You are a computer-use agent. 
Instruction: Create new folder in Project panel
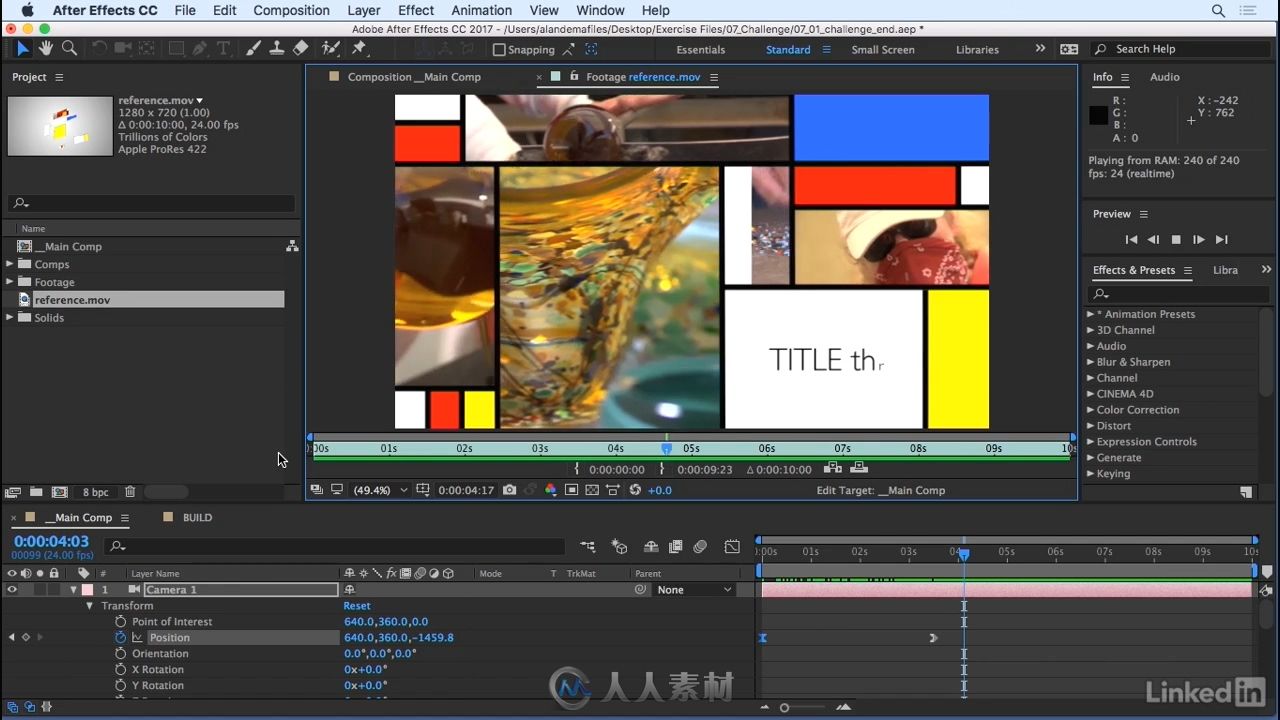pyautogui.click(x=36, y=492)
